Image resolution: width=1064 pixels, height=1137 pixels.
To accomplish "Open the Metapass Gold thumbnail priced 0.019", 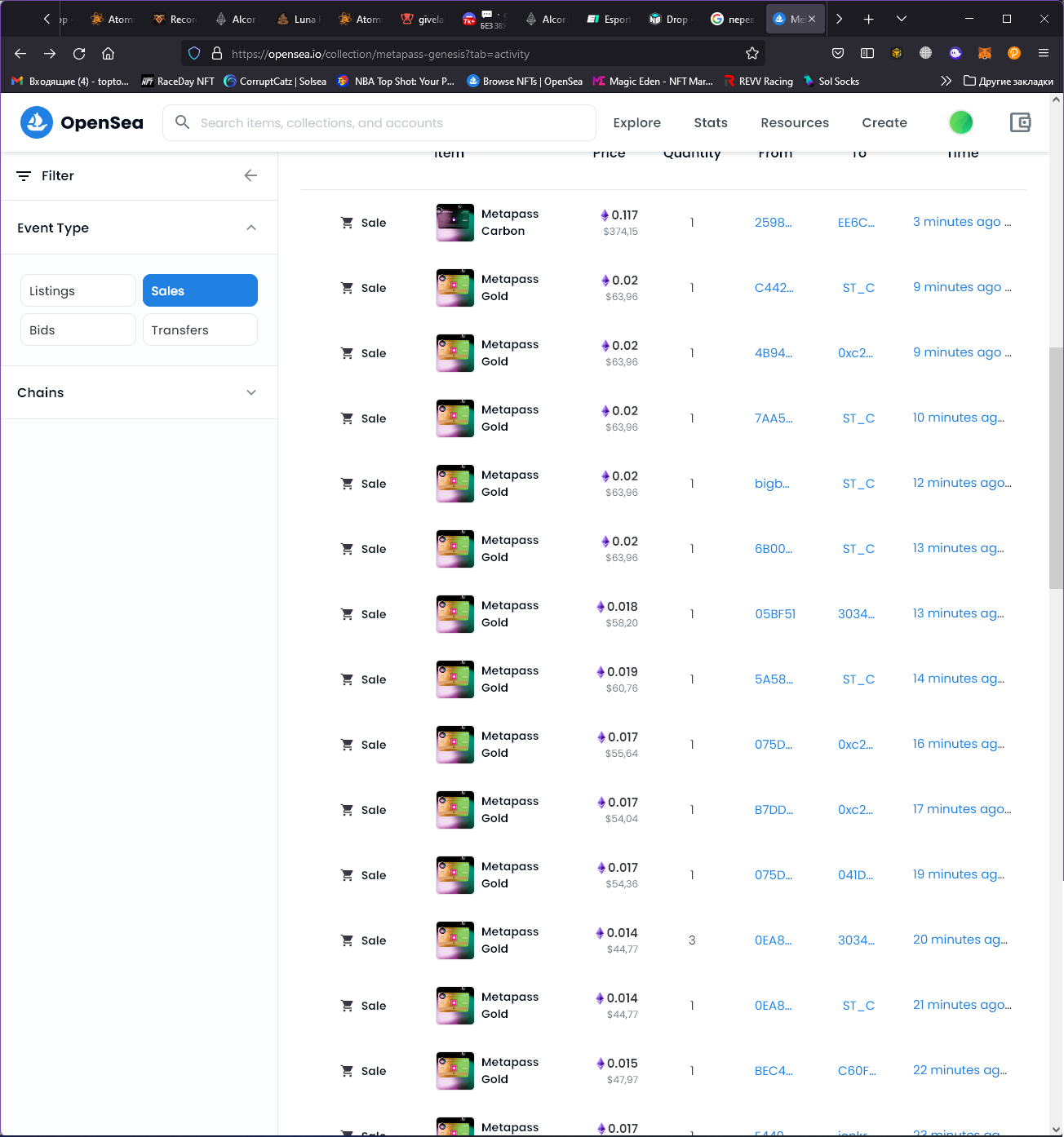I will click(455, 679).
